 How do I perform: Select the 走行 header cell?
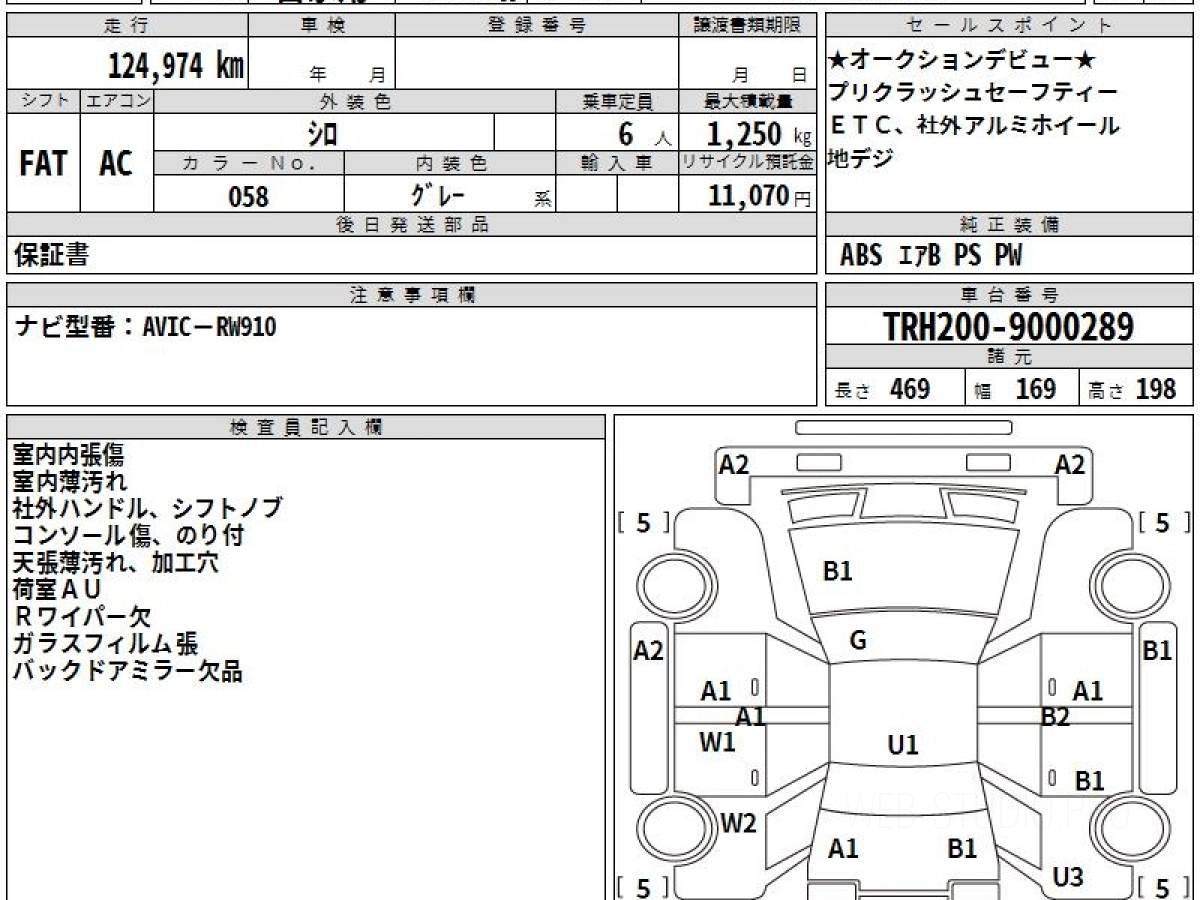[x=127, y=26]
